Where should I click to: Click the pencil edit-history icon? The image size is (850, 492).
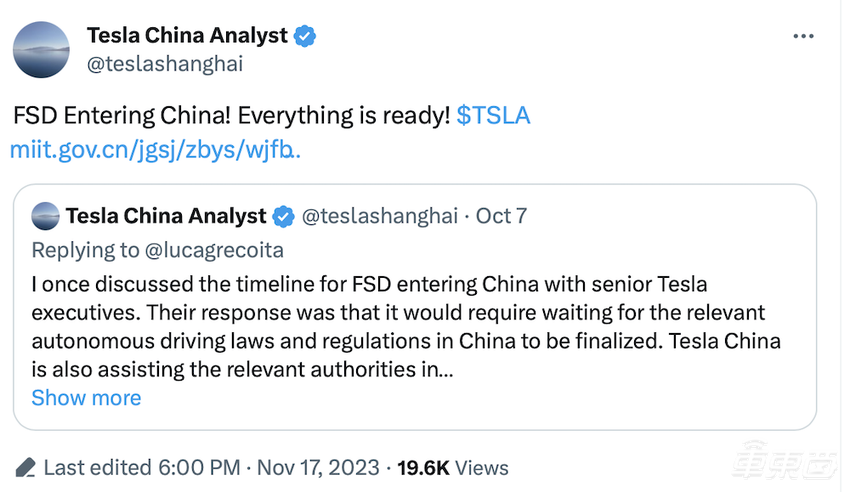26,467
